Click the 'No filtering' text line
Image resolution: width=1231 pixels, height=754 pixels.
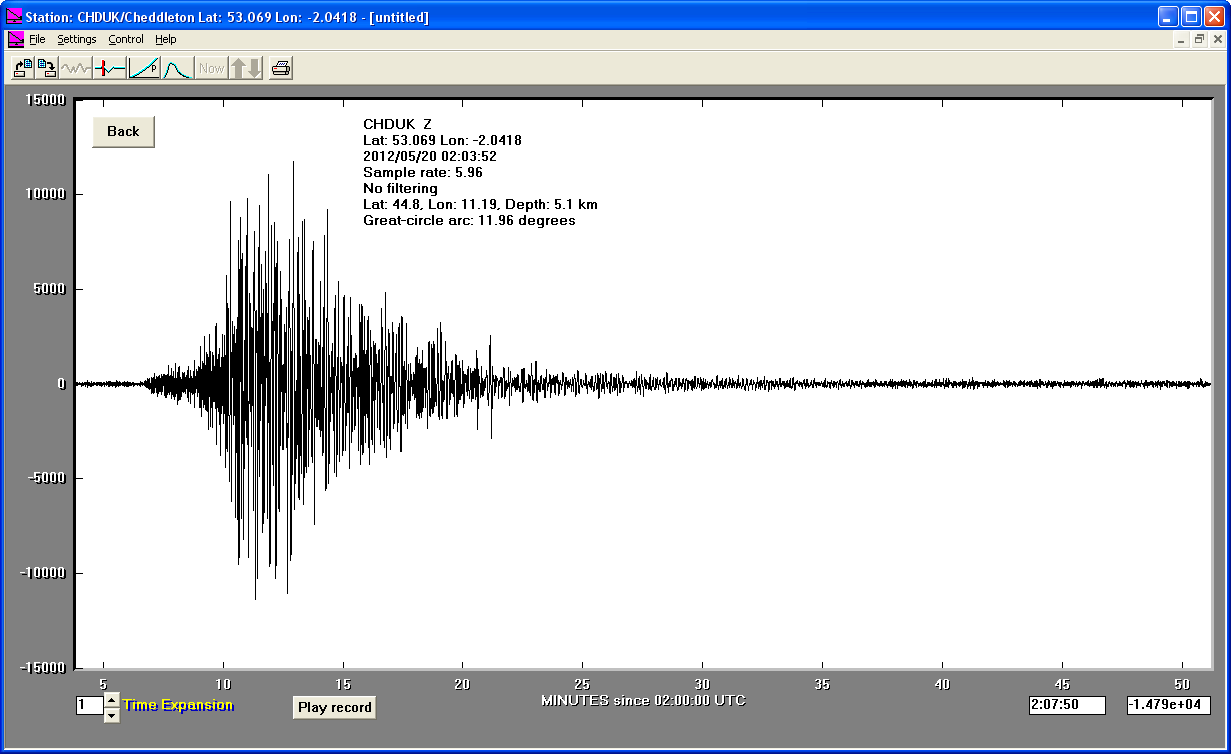point(400,188)
